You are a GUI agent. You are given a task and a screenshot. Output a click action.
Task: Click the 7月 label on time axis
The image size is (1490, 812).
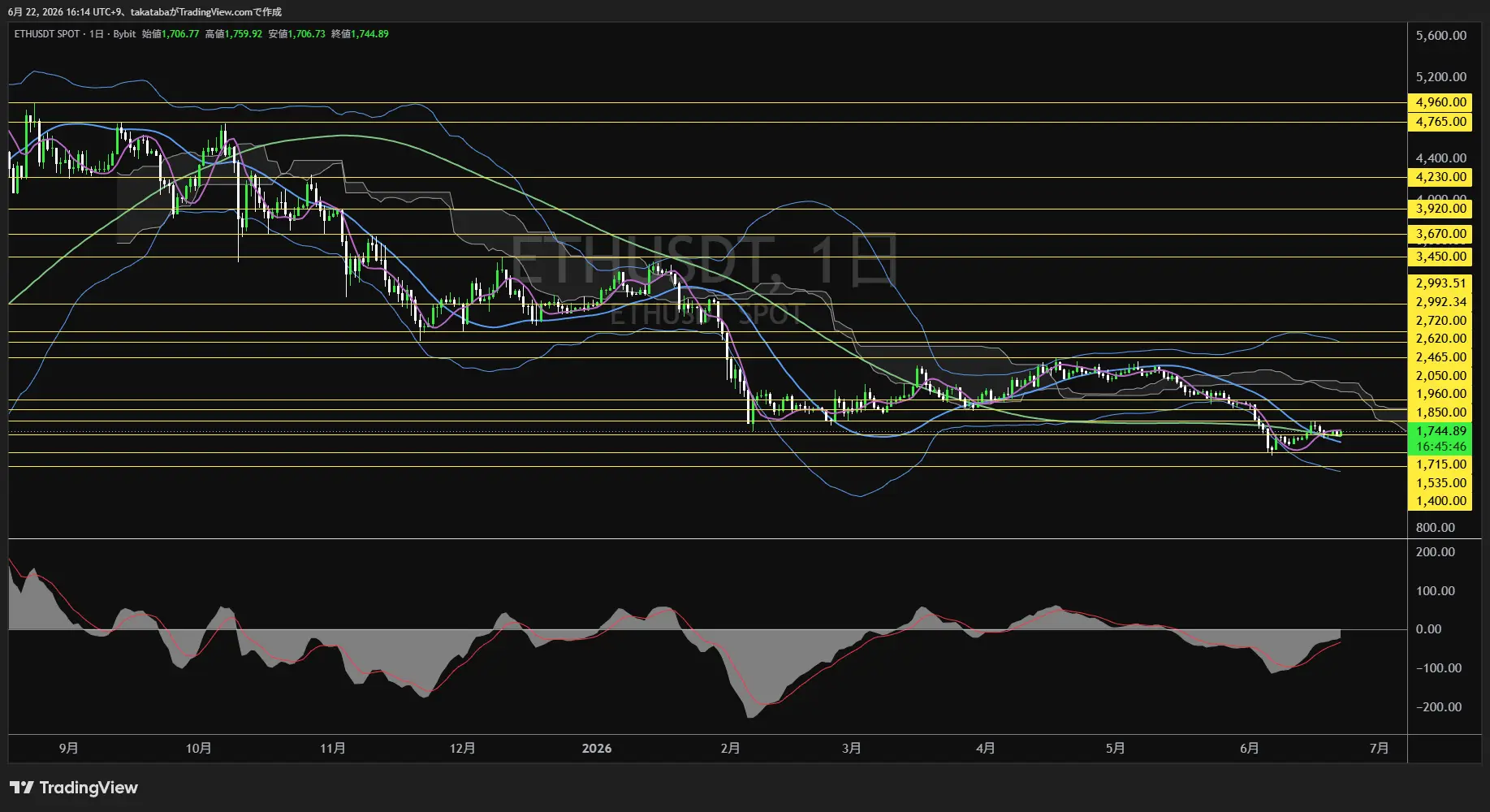(1380, 748)
